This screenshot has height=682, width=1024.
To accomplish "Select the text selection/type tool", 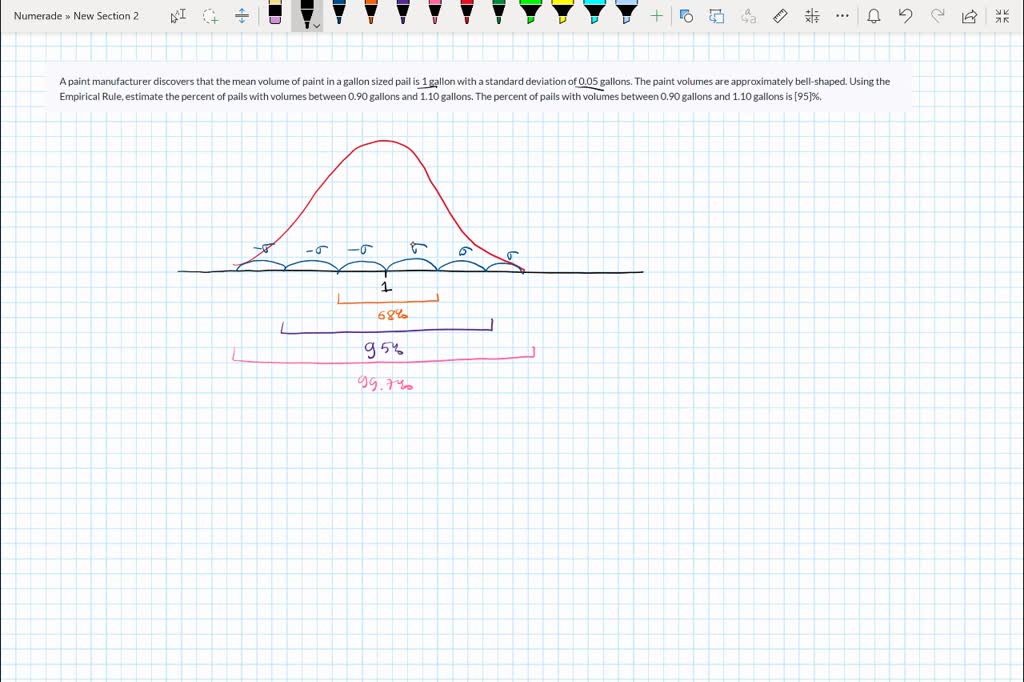I will point(178,16).
